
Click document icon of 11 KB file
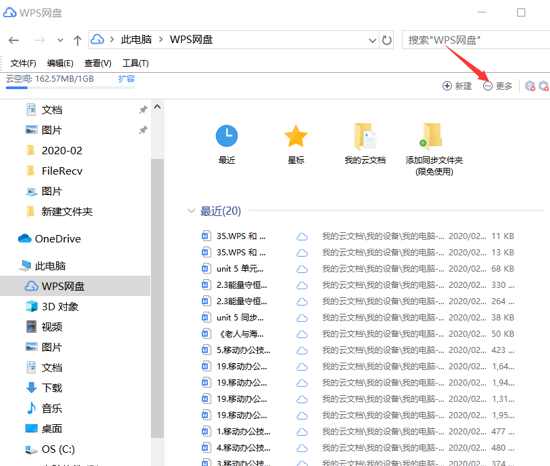coord(206,236)
